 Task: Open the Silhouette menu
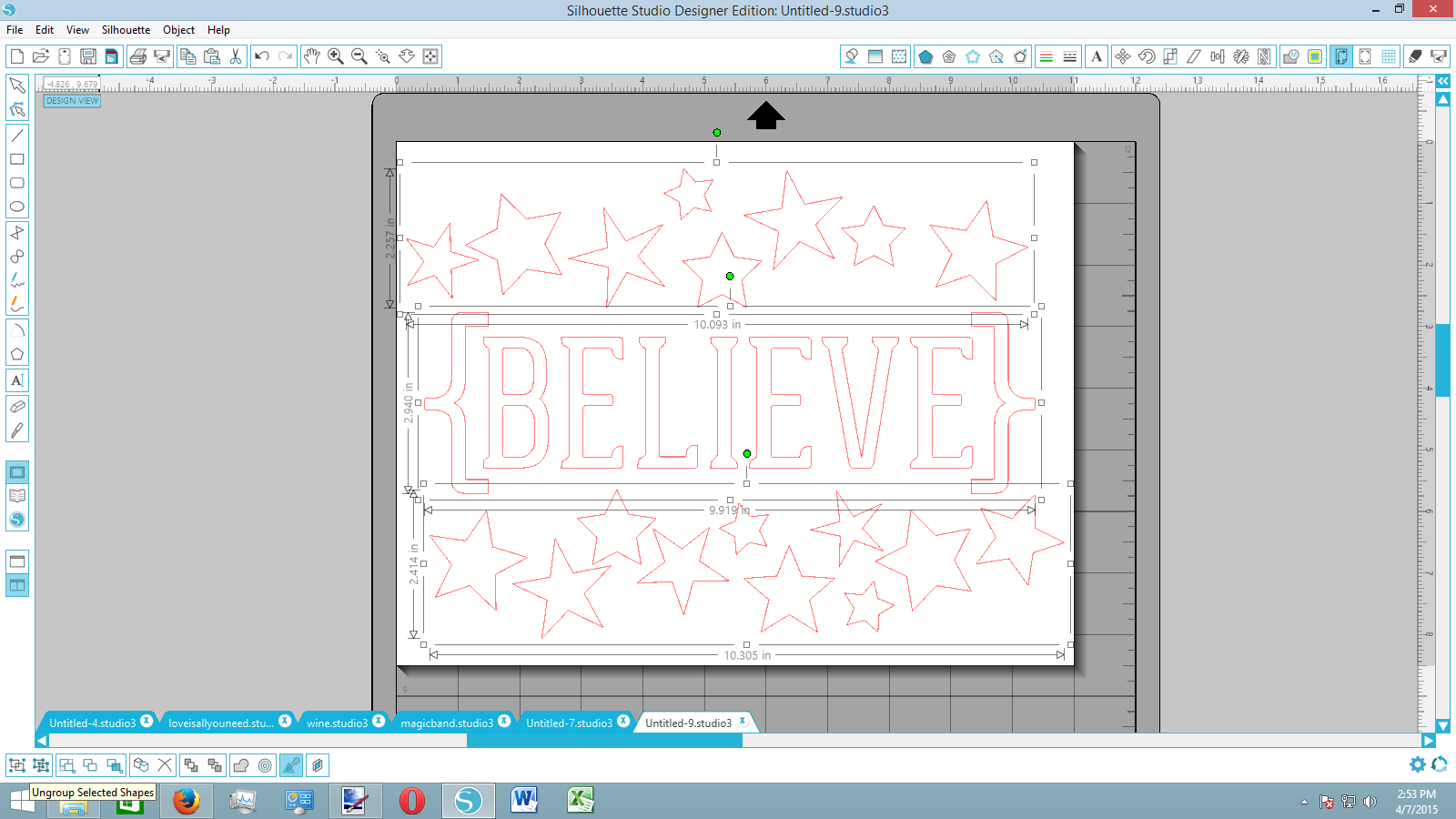pyautogui.click(x=126, y=30)
